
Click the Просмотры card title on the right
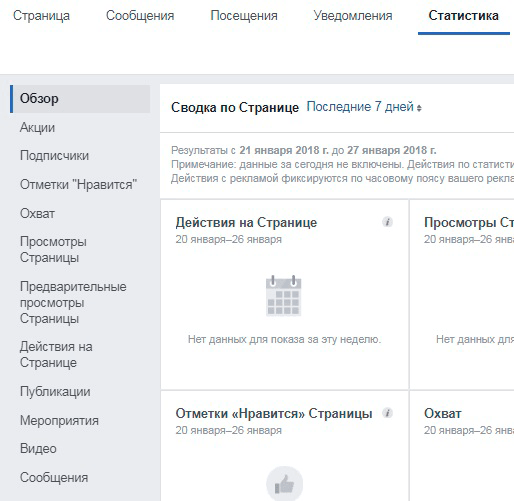(x=469, y=222)
